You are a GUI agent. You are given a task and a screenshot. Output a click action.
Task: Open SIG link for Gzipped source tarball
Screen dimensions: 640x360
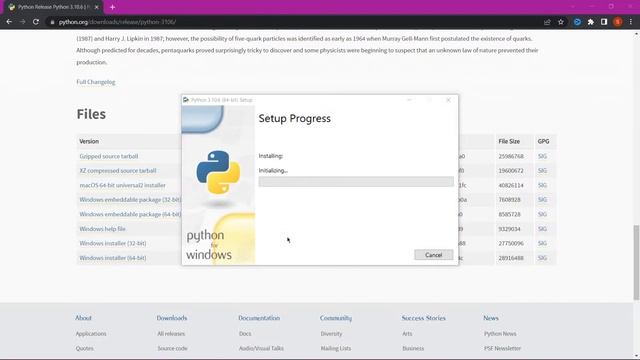click(542, 156)
